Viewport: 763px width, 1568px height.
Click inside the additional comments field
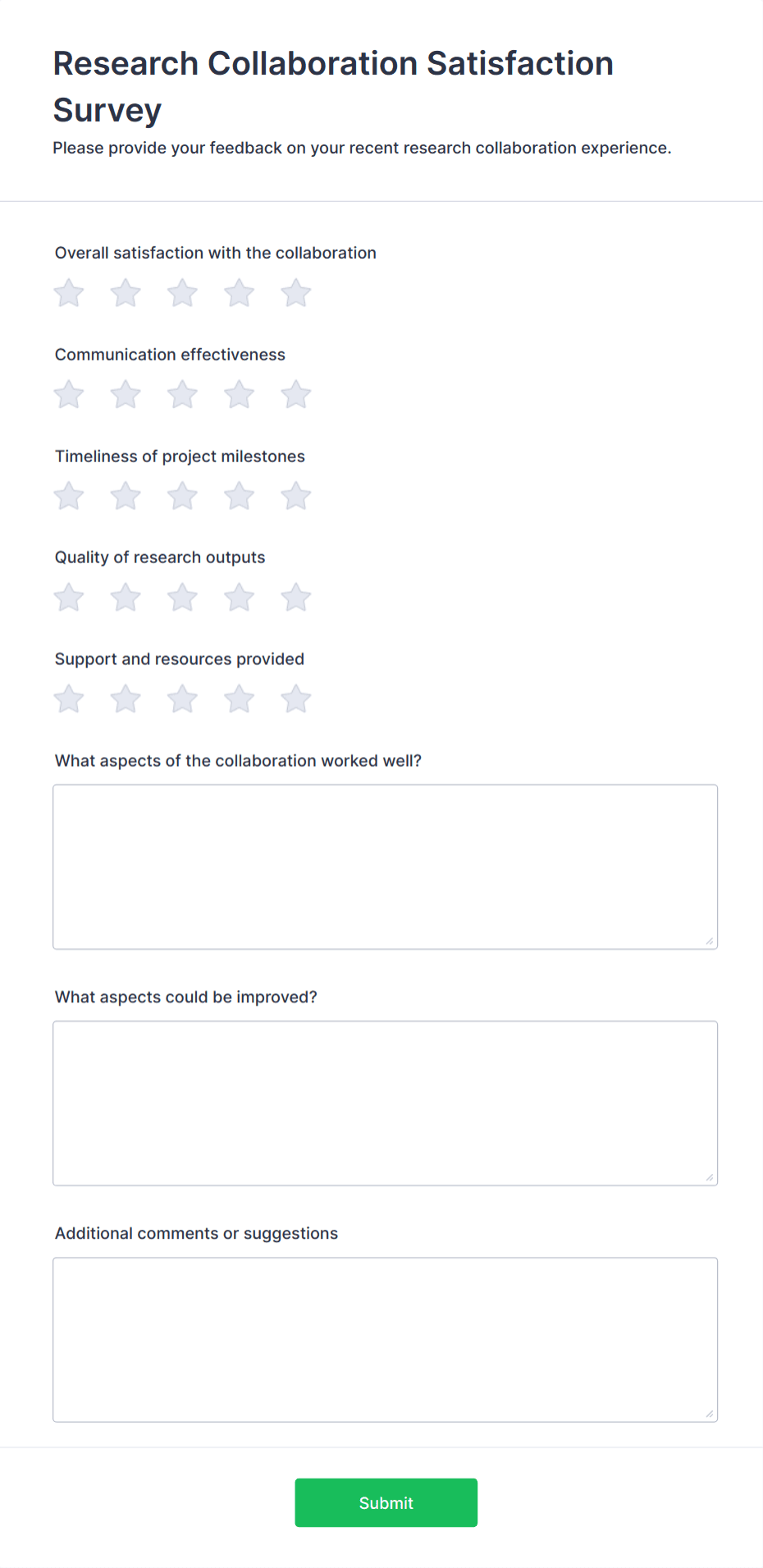(x=385, y=1339)
